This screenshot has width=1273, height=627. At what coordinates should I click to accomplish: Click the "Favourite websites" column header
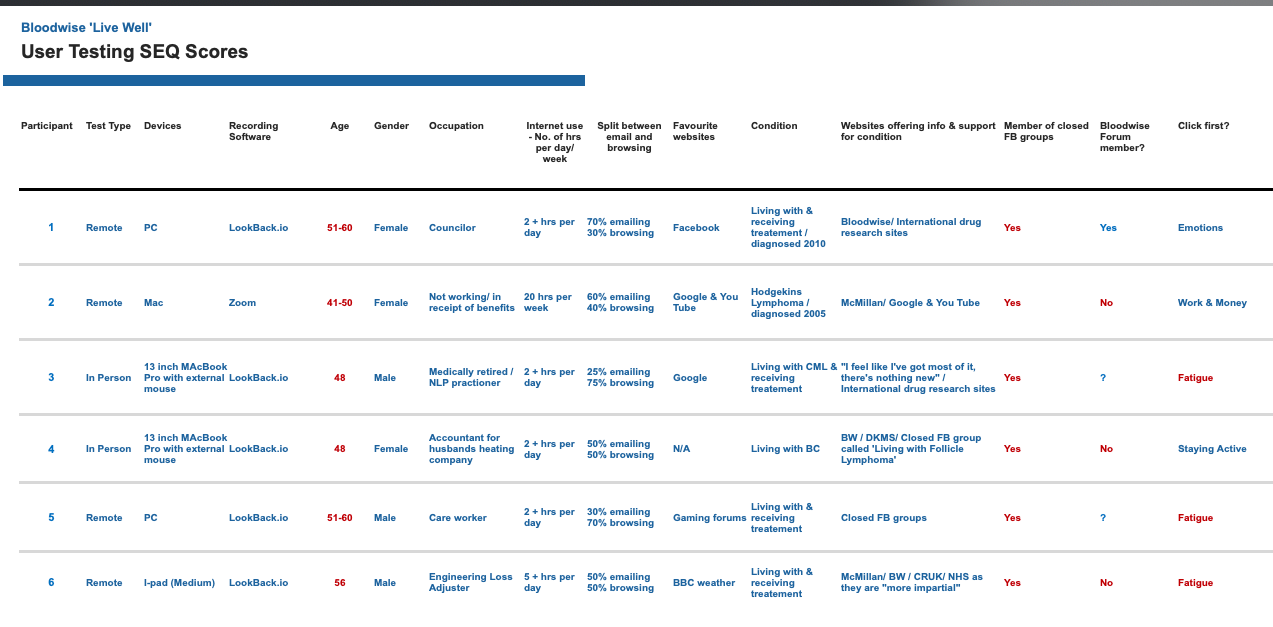[695, 131]
